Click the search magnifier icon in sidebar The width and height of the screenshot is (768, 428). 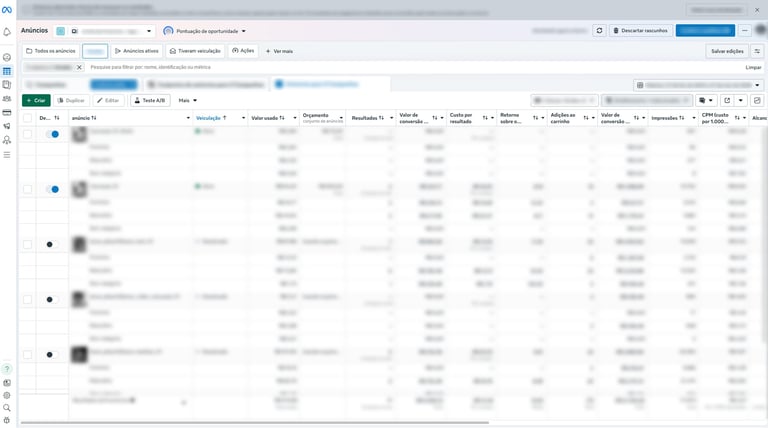click(7, 407)
